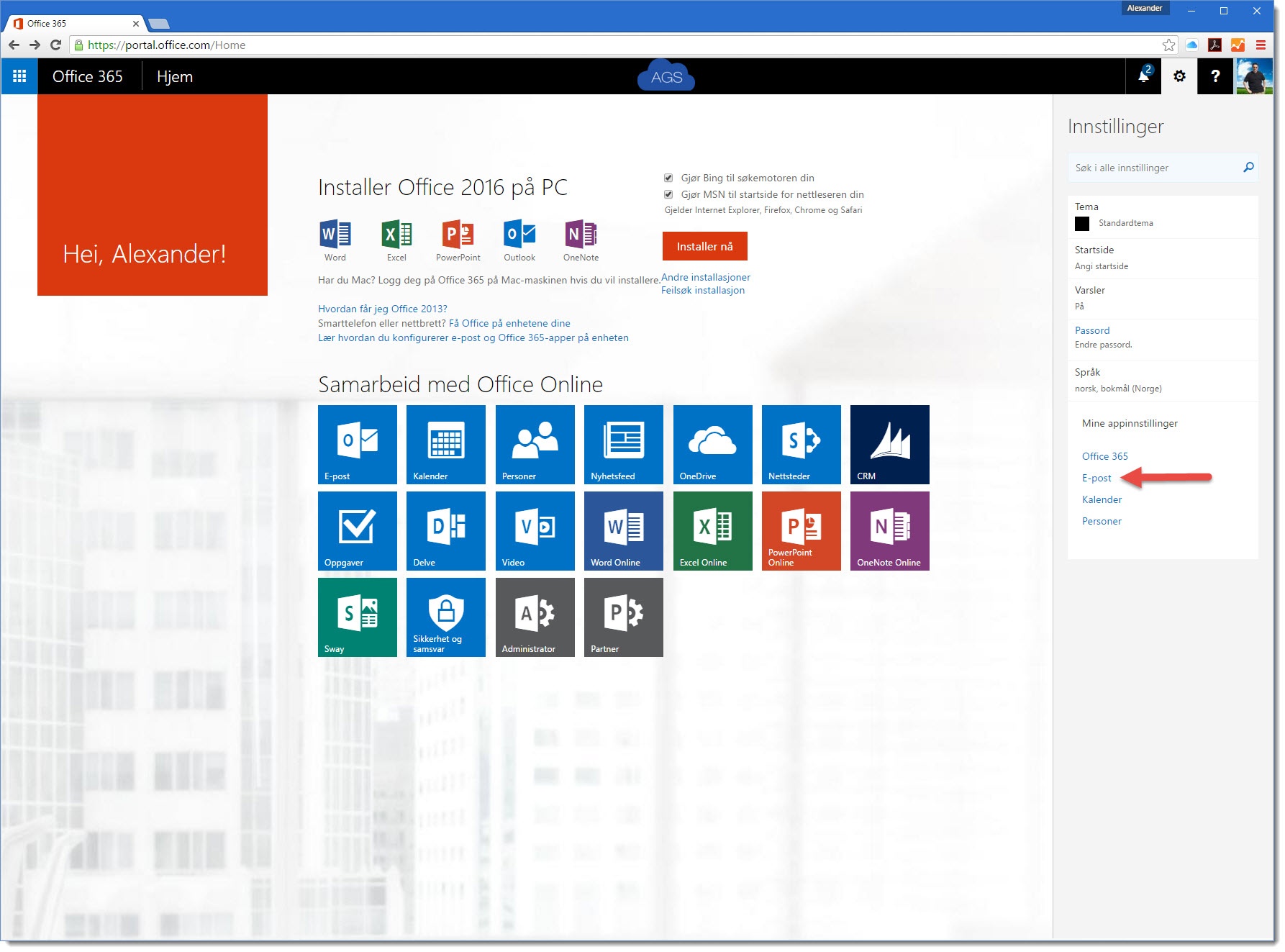The width and height of the screenshot is (1285, 952).
Task: Open the Varsler setting
Action: point(1163,298)
